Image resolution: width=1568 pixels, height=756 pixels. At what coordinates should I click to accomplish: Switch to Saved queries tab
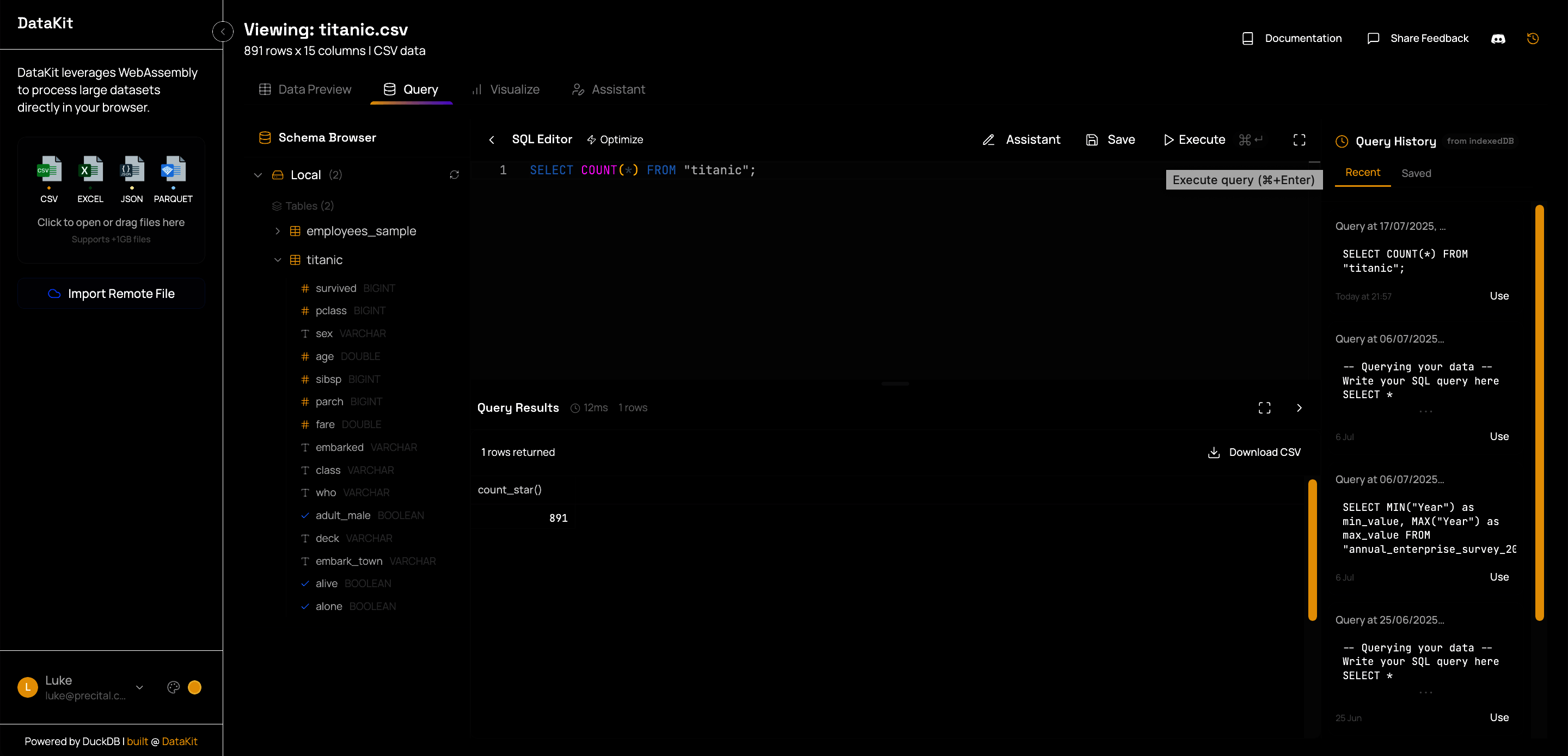pos(1416,173)
